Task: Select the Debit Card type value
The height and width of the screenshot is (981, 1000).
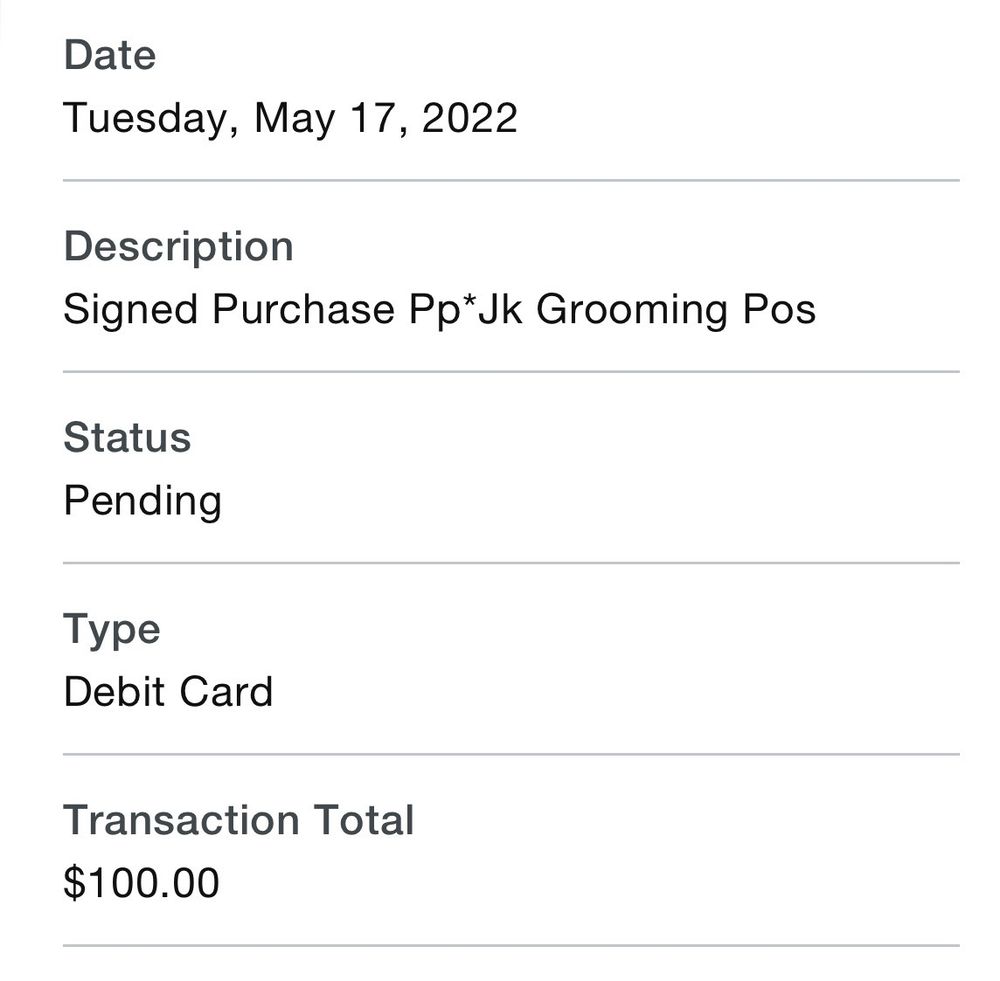Action: click(168, 692)
